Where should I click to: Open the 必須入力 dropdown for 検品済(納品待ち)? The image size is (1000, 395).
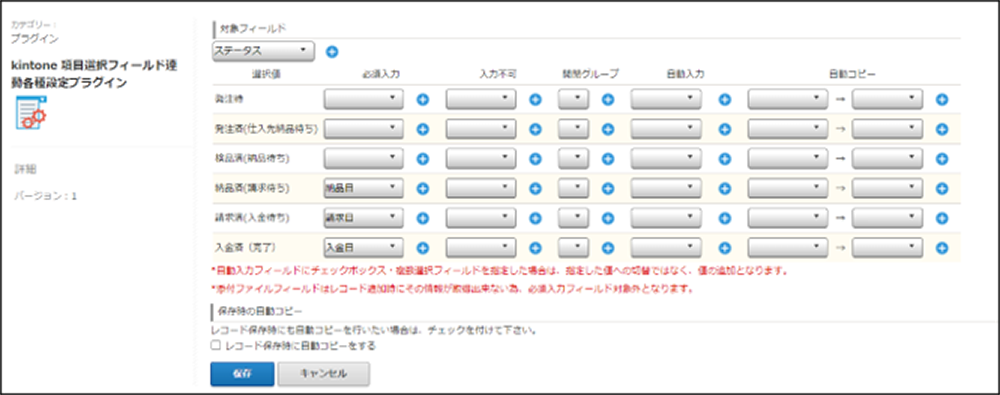pyautogui.click(x=364, y=158)
